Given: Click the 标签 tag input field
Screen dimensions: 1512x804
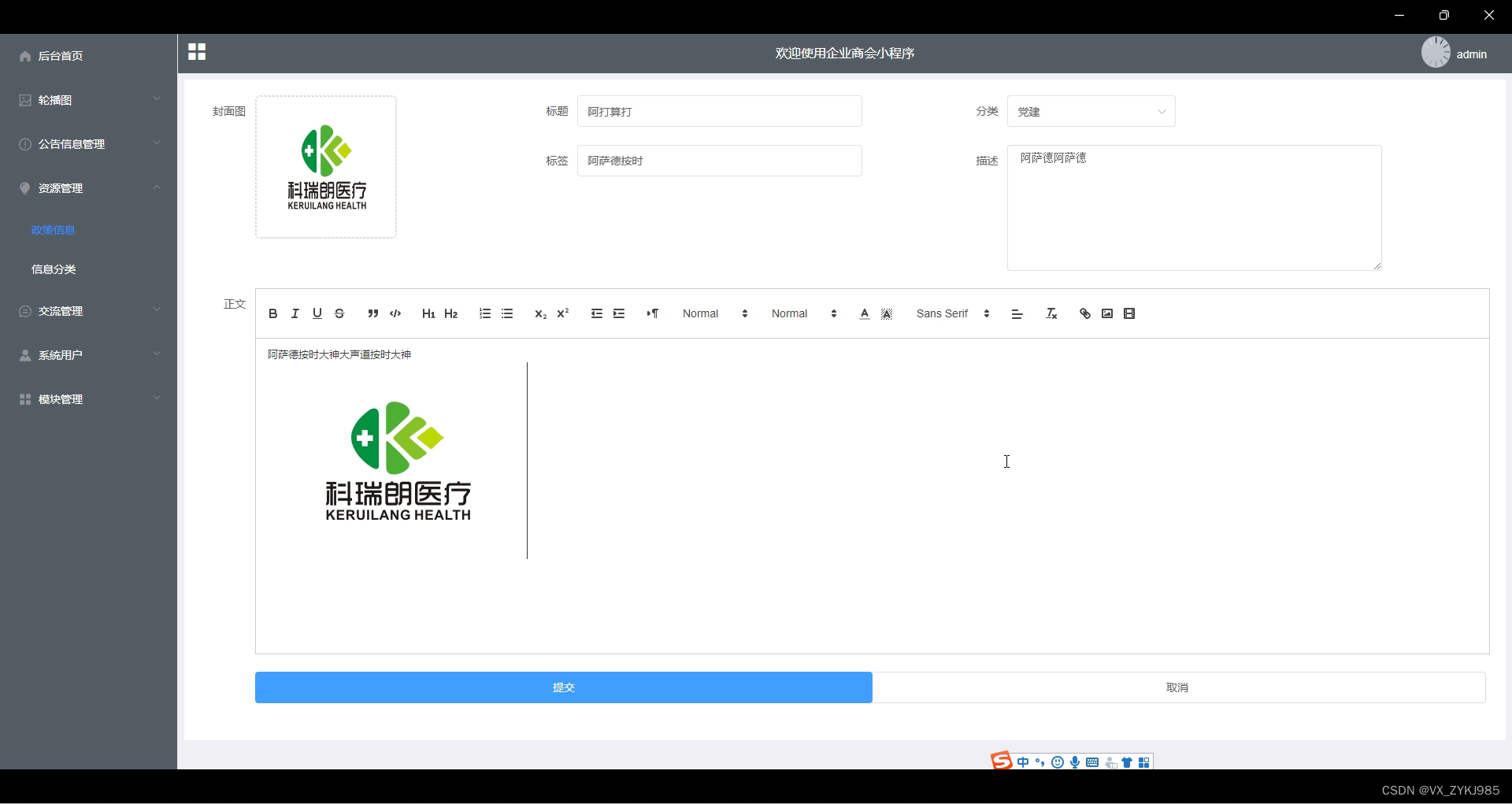Looking at the screenshot, I should pyautogui.click(x=720, y=161).
